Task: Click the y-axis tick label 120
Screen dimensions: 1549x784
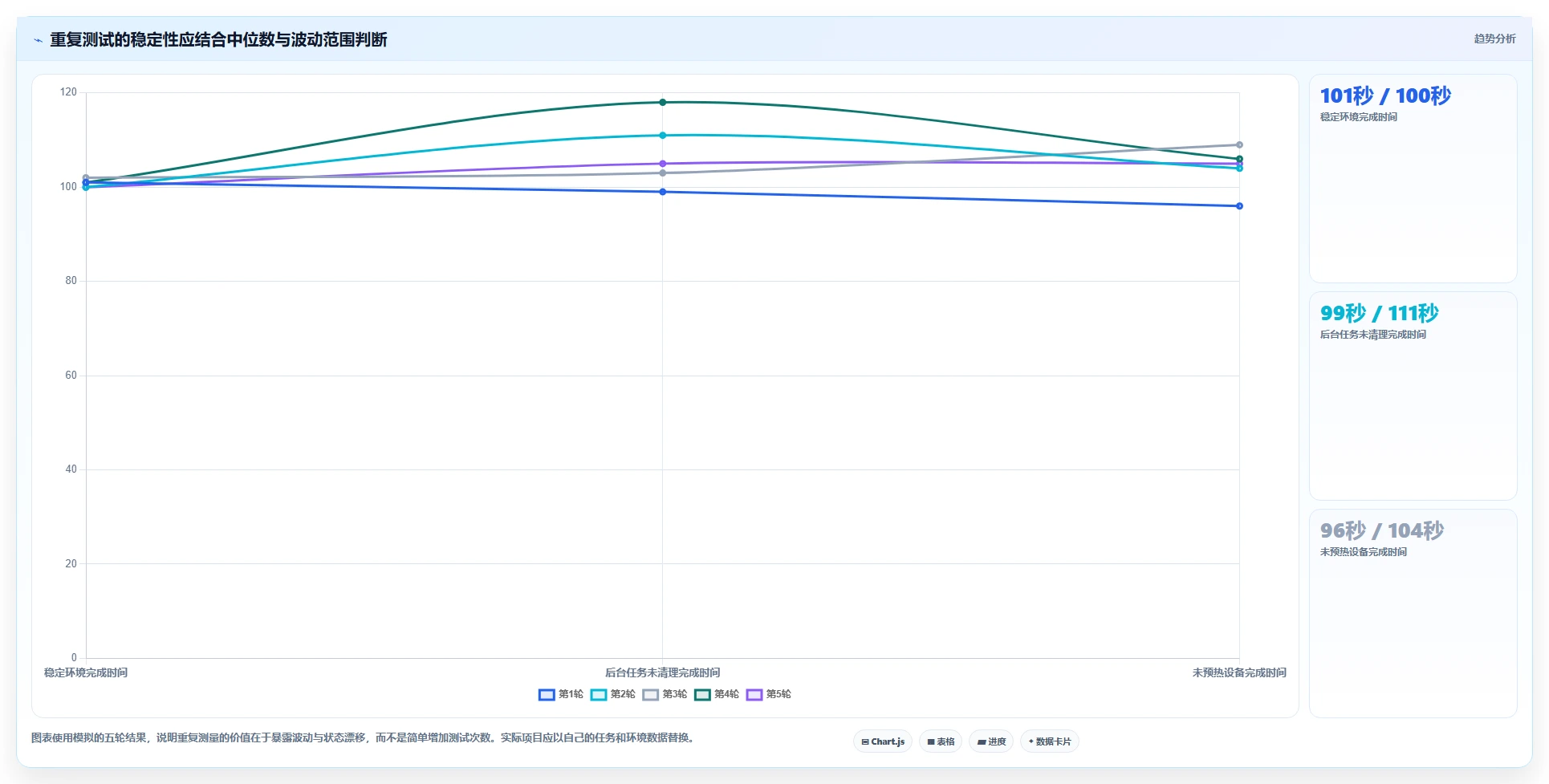Action: (68, 92)
